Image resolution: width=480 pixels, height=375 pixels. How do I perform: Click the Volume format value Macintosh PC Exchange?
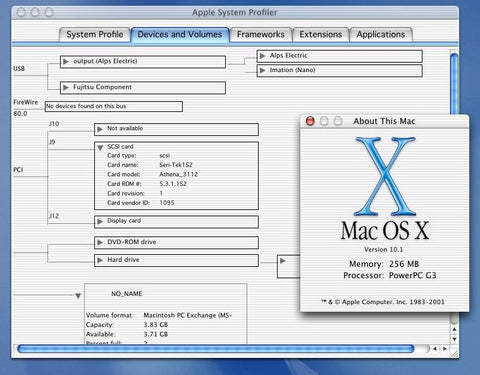tap(188, 315)
